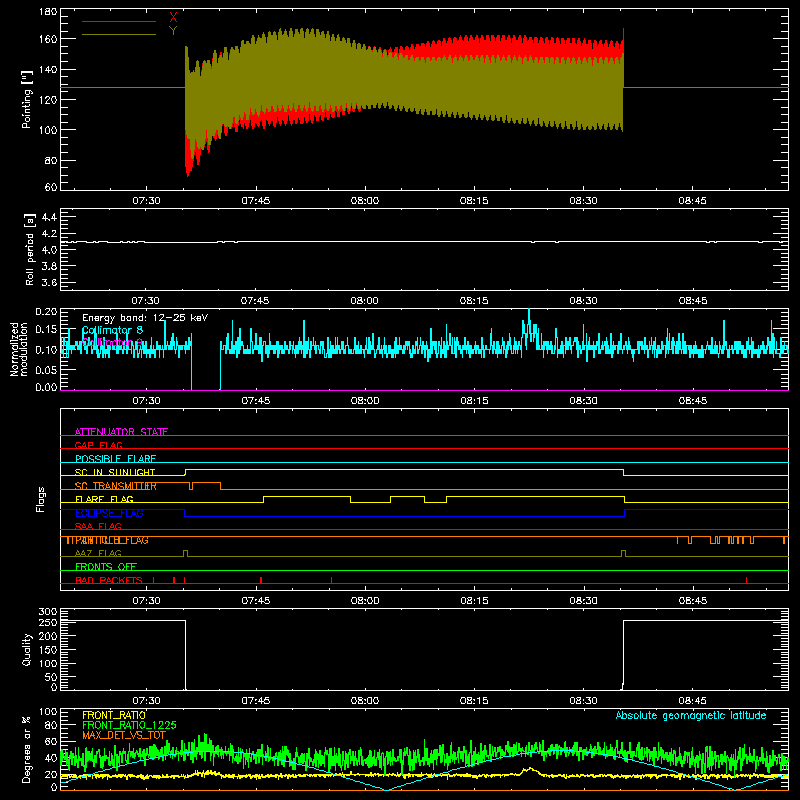Click the Pointing axis title
Image resolution: width=800 pixels, height=800 pixels.
[x=27, y=99]
